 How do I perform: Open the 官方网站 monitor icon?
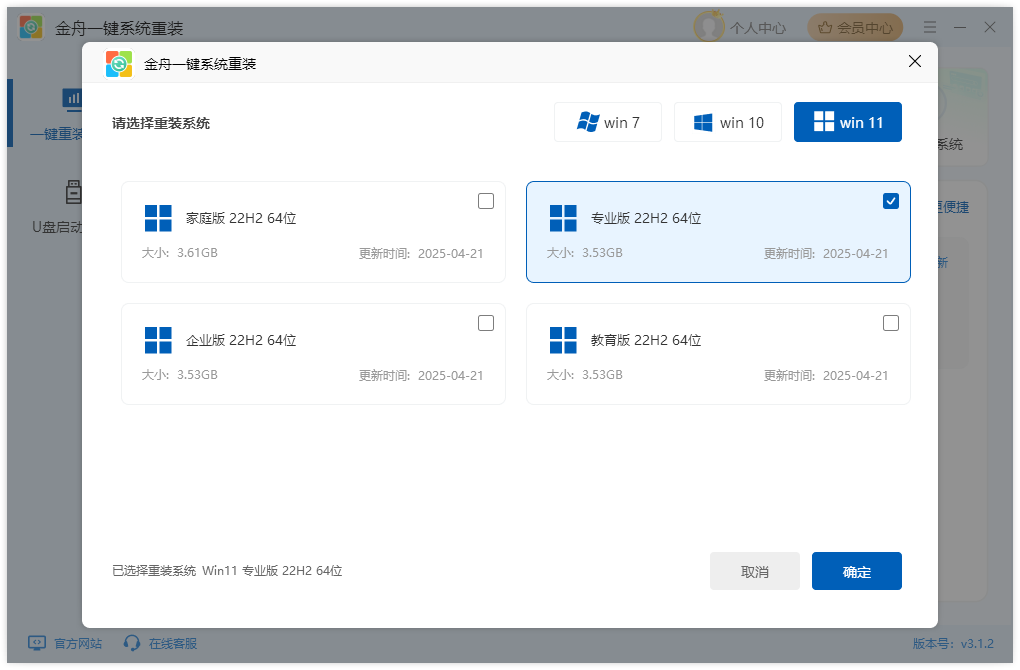(37, 643)
